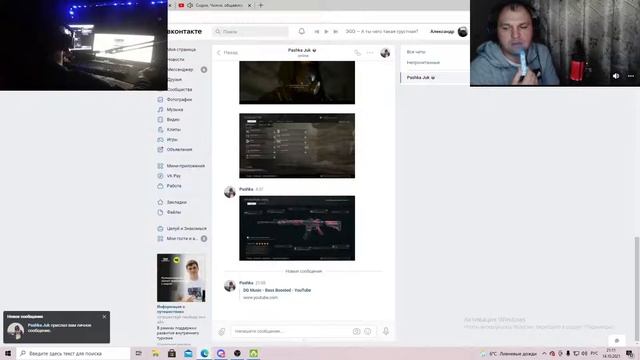Click the Закладки star icon

coord(160,202)
